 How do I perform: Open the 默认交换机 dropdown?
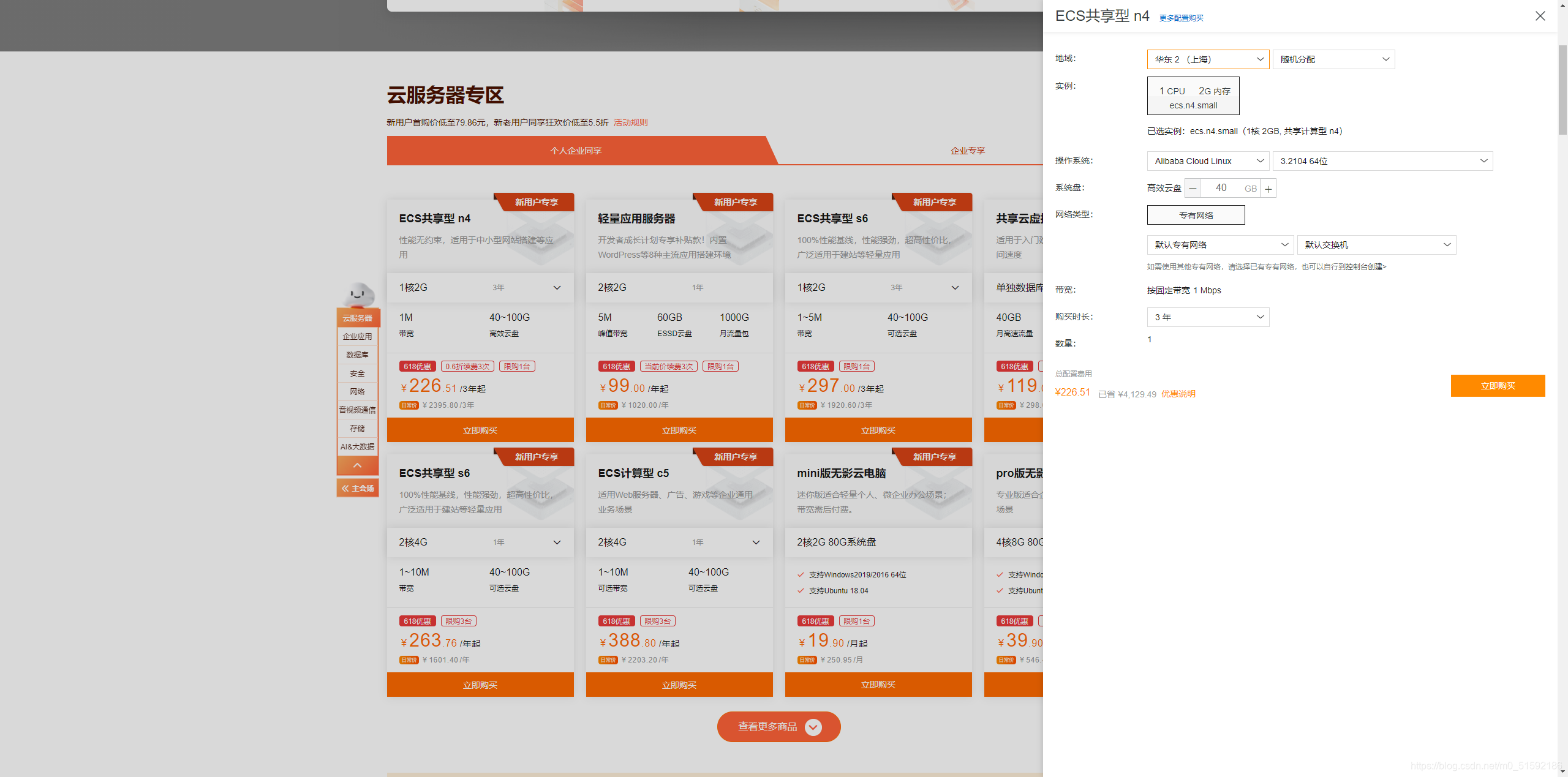tap(1376, 245)
